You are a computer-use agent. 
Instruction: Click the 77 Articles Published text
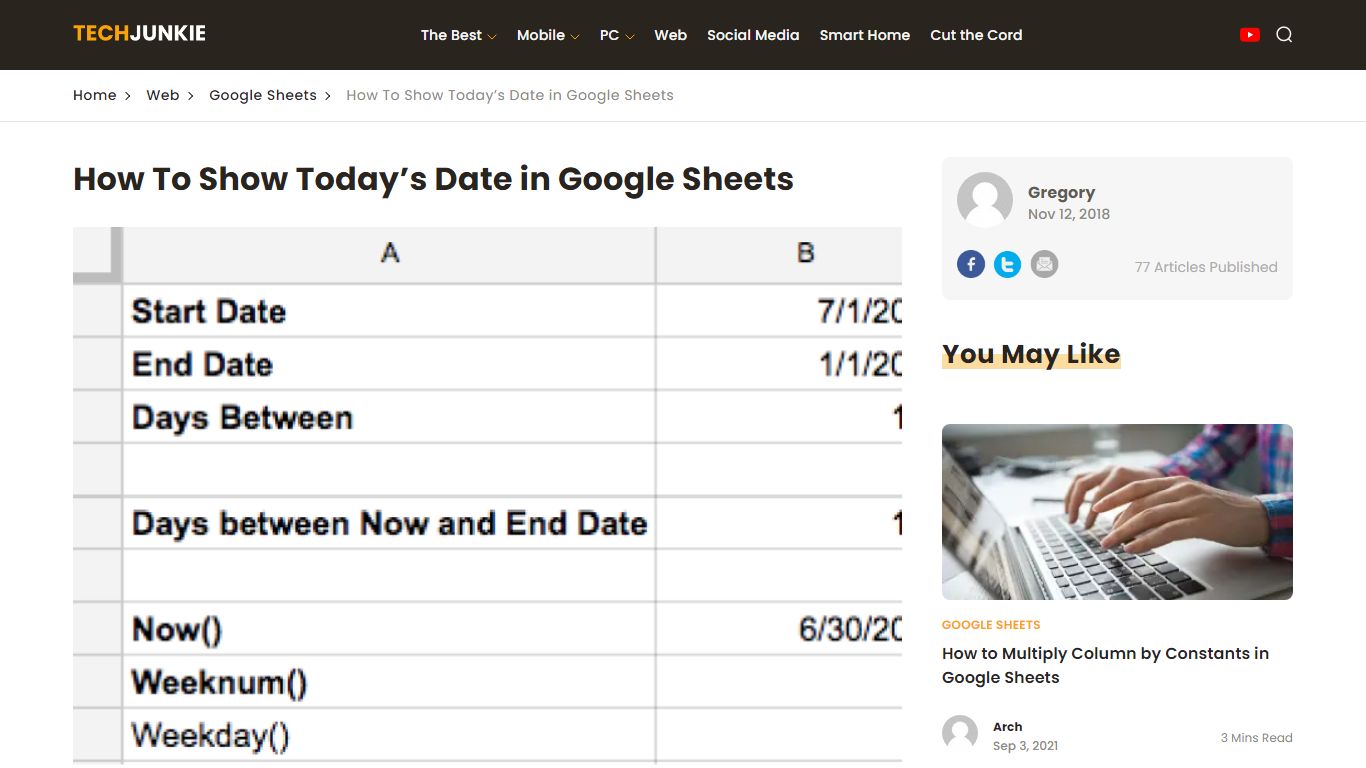click(x=1206, y=267)
